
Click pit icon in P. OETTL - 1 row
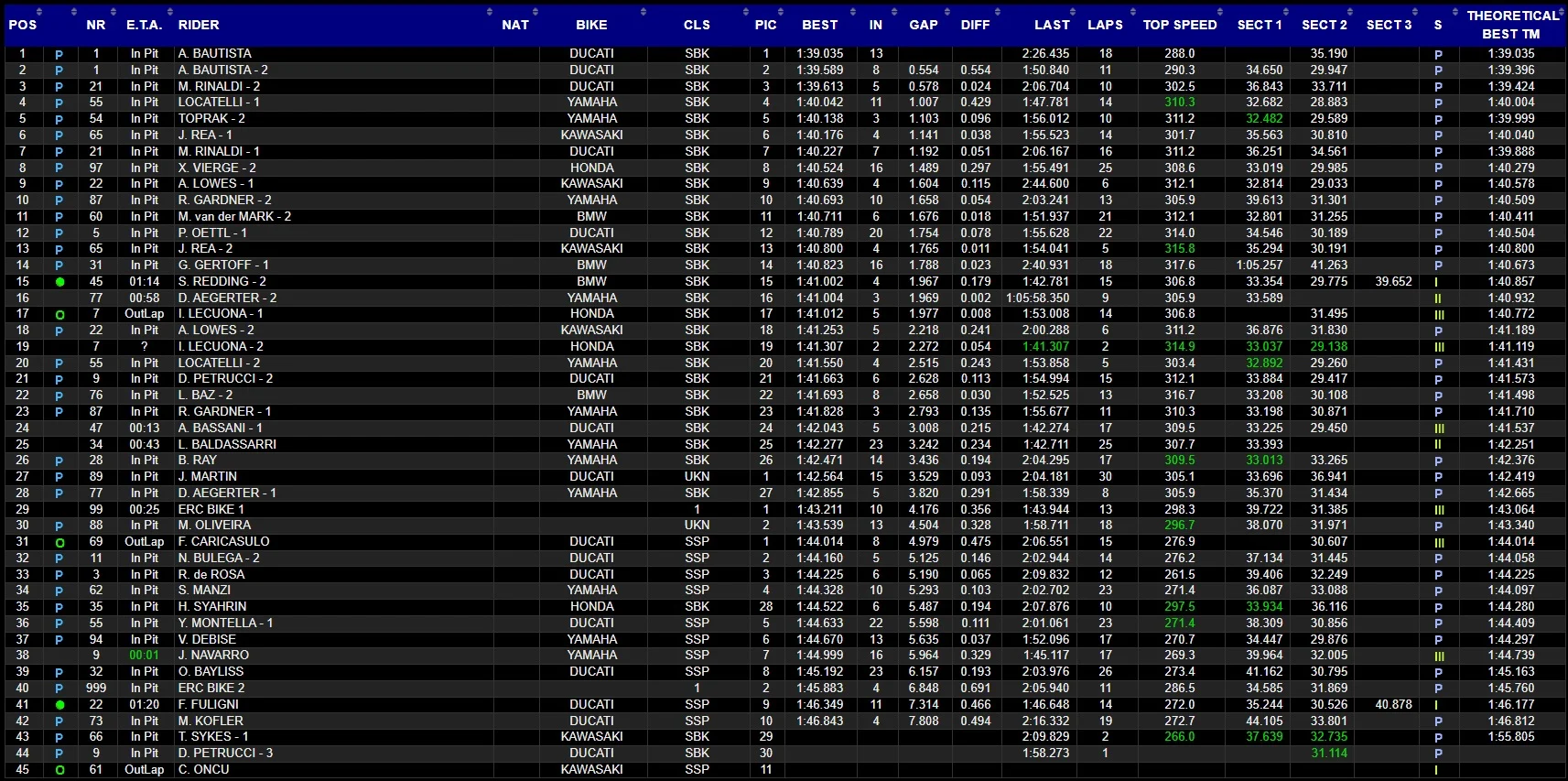tap(59, 233)
